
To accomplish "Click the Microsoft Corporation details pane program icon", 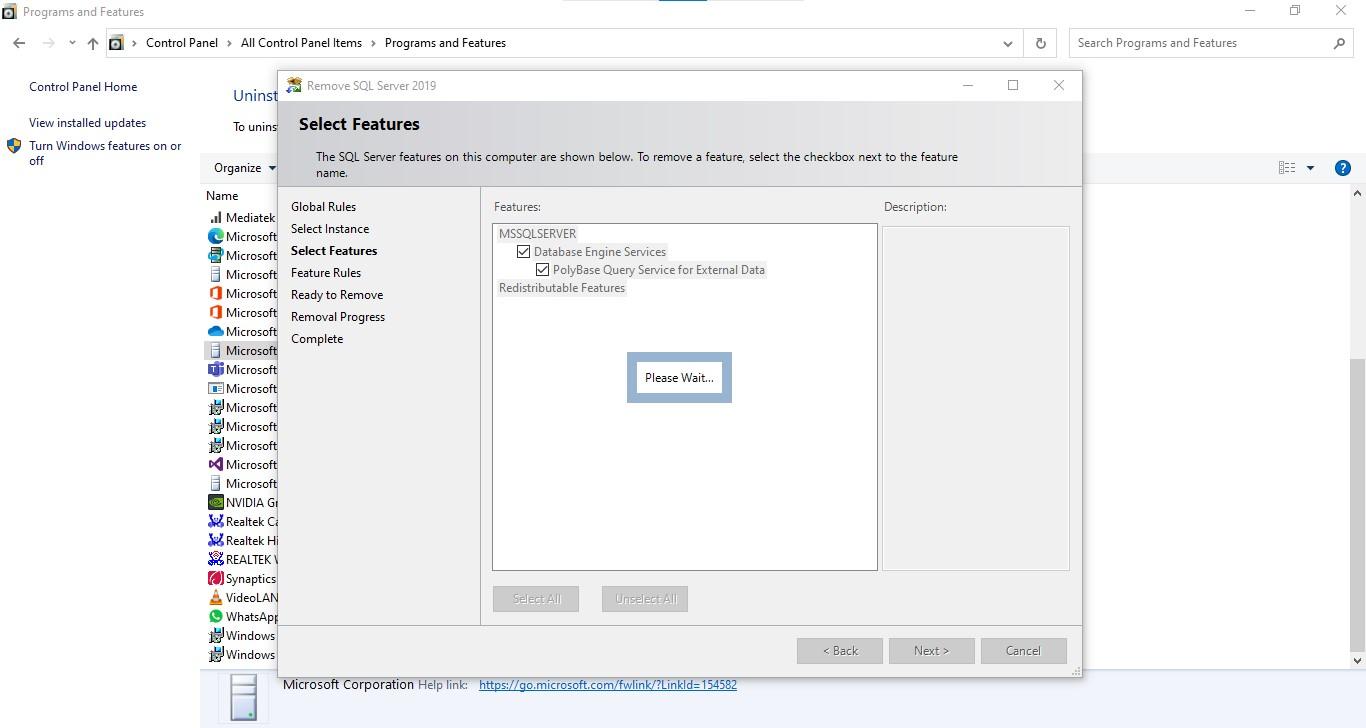I will (244, 697).
